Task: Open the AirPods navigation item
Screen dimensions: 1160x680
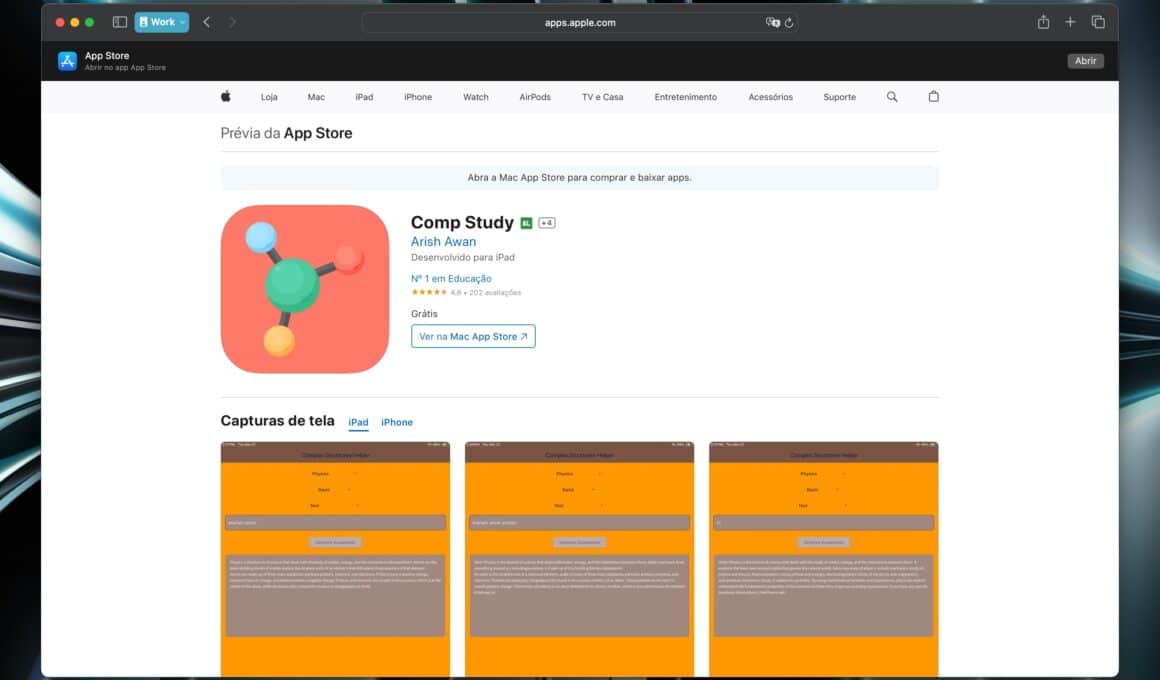Action: tap(535, 97)
